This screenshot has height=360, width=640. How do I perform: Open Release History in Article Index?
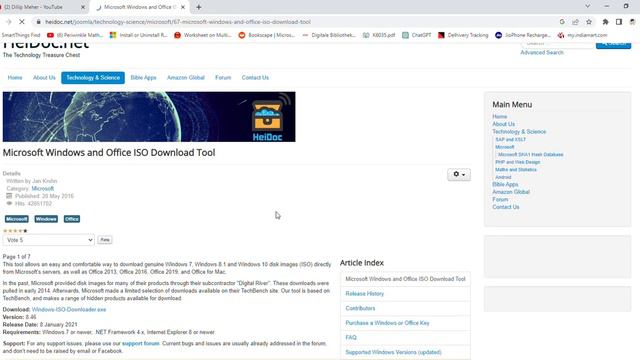point(364,293)
